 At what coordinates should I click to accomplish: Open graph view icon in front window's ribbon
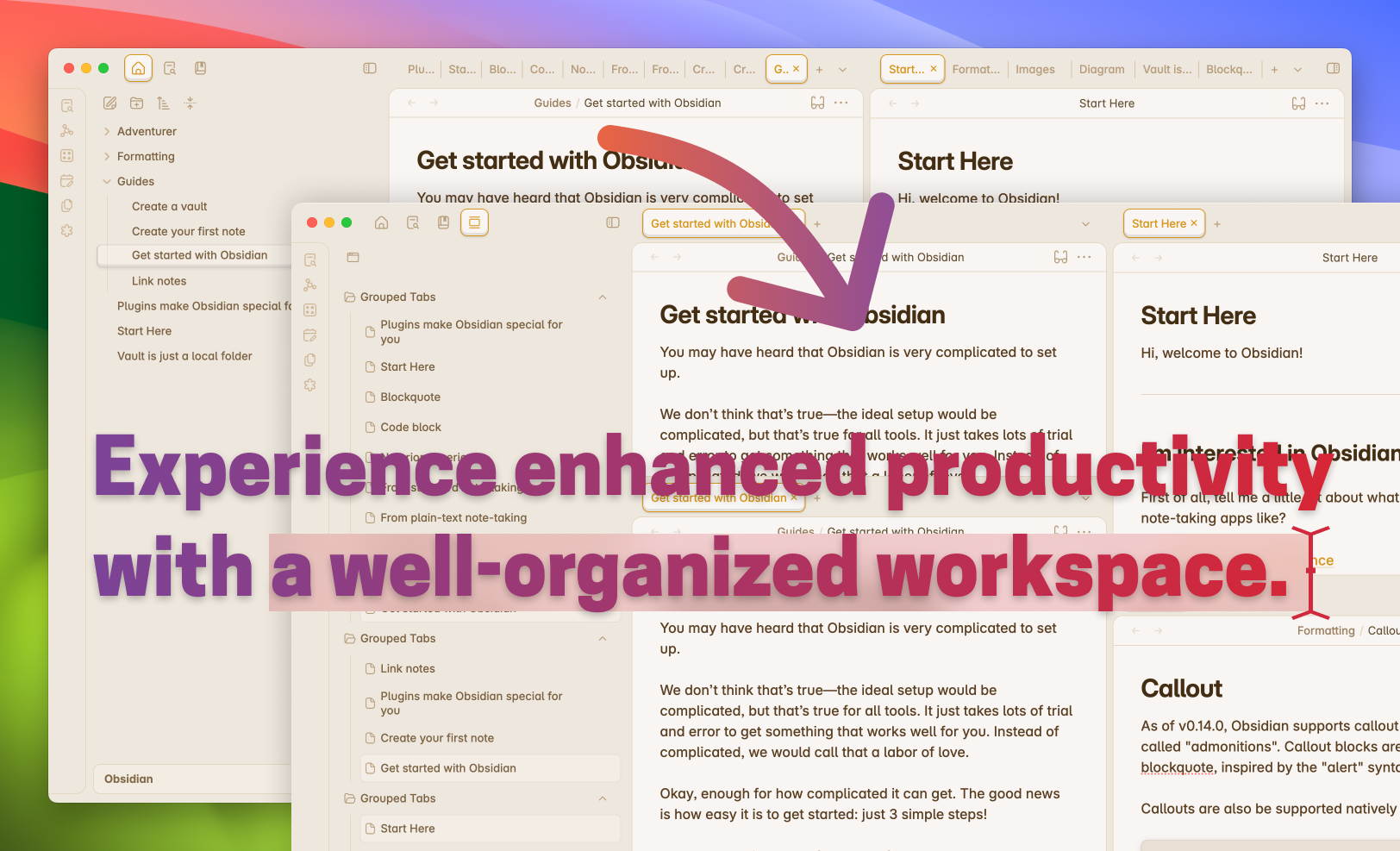[x=310, y=285]
